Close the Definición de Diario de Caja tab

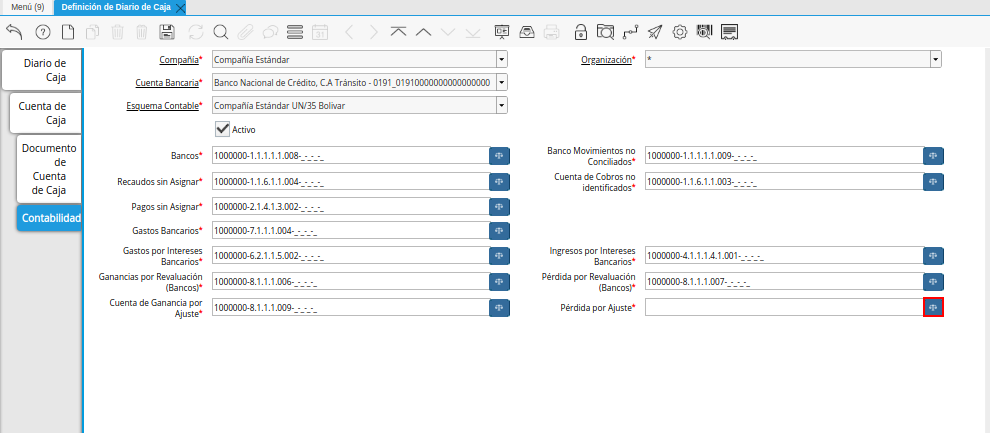tap(181, 8)
